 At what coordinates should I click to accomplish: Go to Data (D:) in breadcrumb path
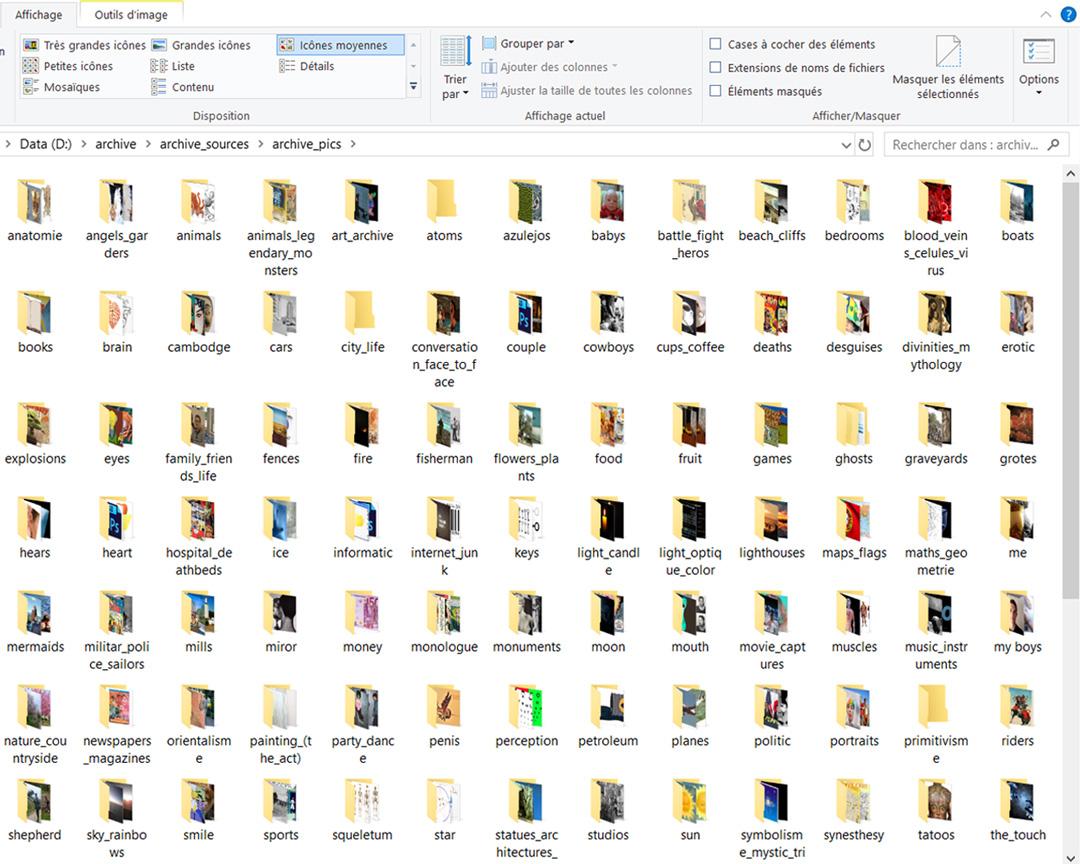tap(47, 144)
